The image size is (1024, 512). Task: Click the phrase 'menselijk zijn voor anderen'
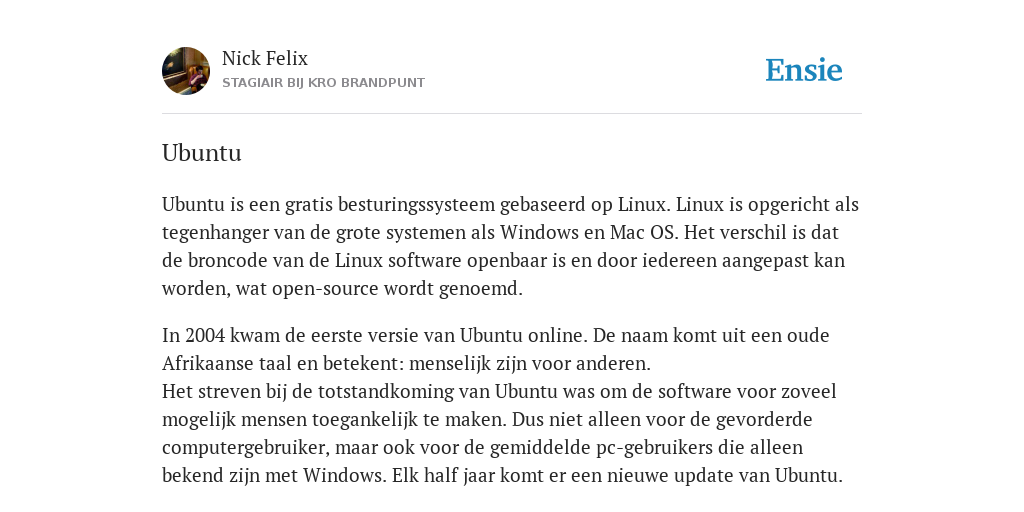[x=530, y=364]
